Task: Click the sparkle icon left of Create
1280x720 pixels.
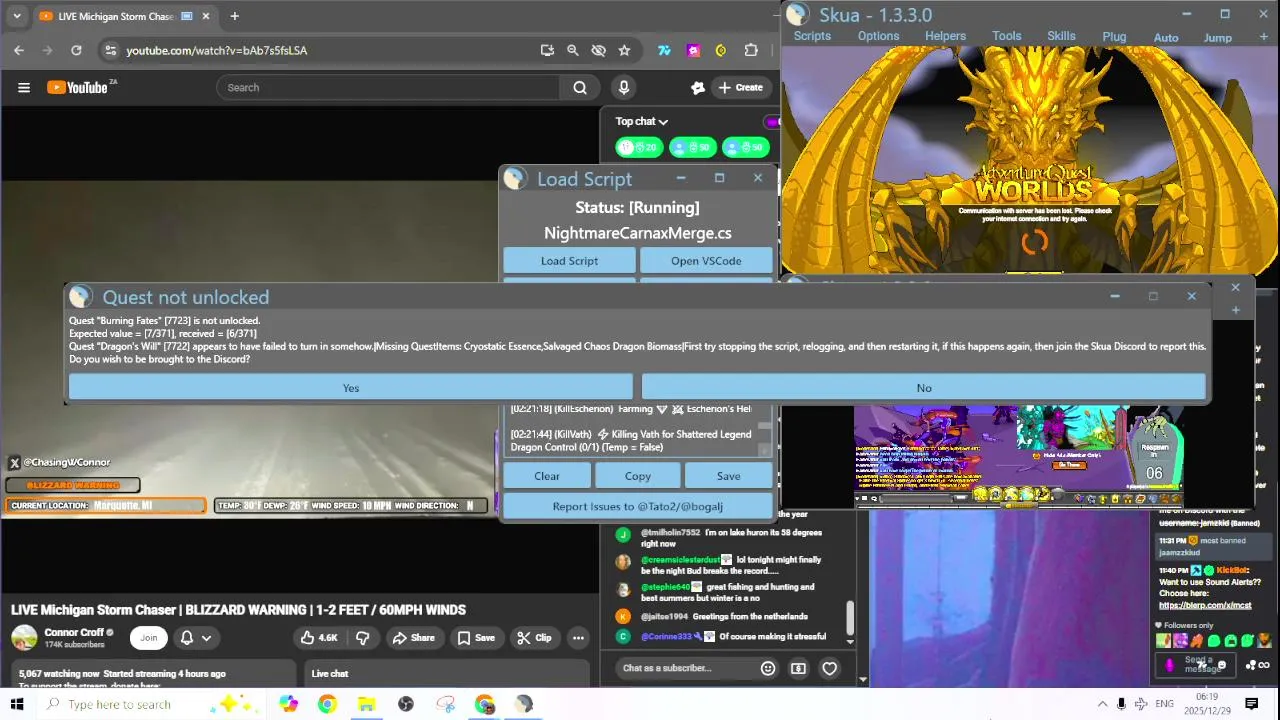Action: 698,88
